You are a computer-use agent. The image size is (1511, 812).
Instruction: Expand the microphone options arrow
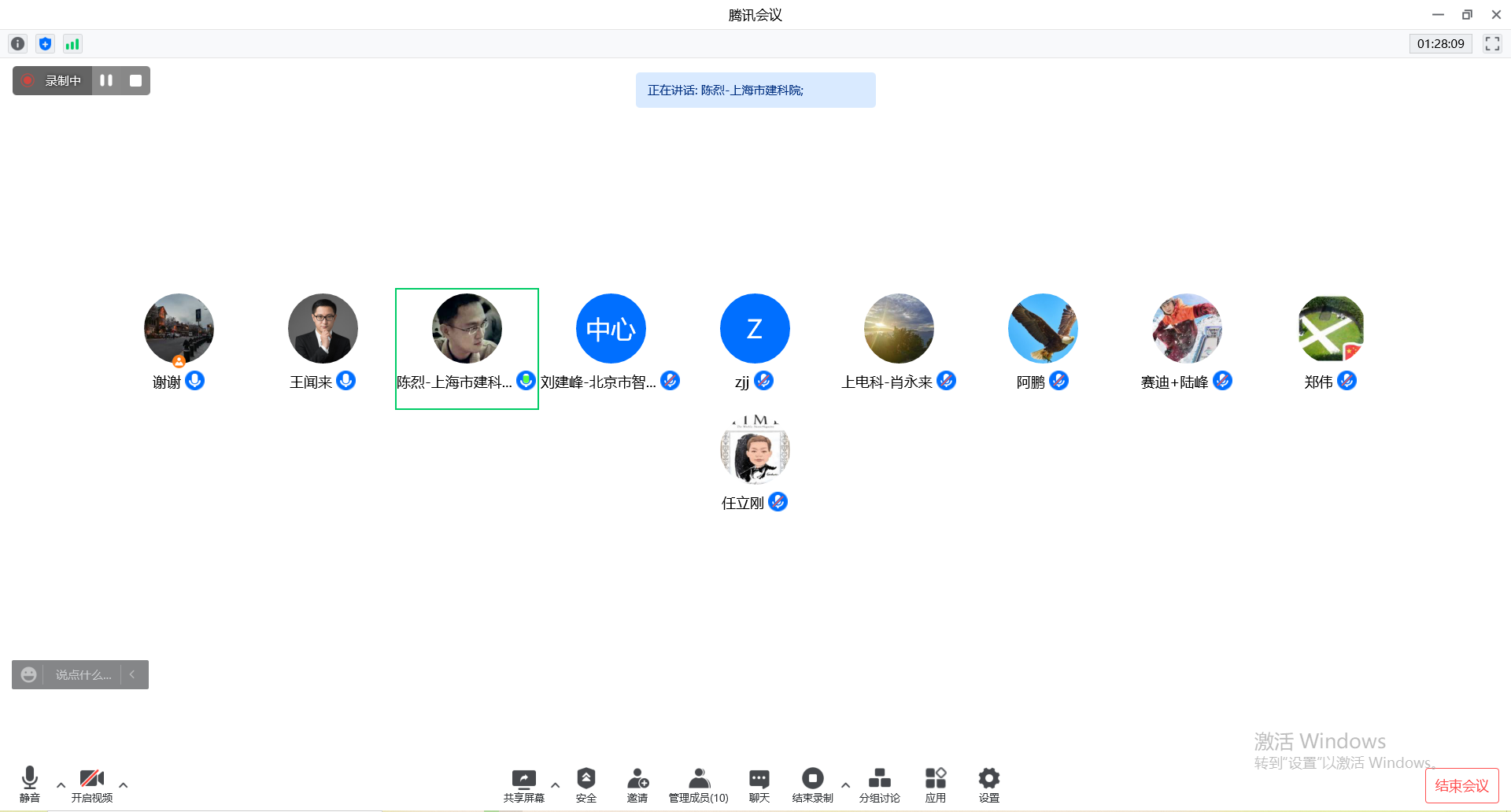[x=61, y=785]
